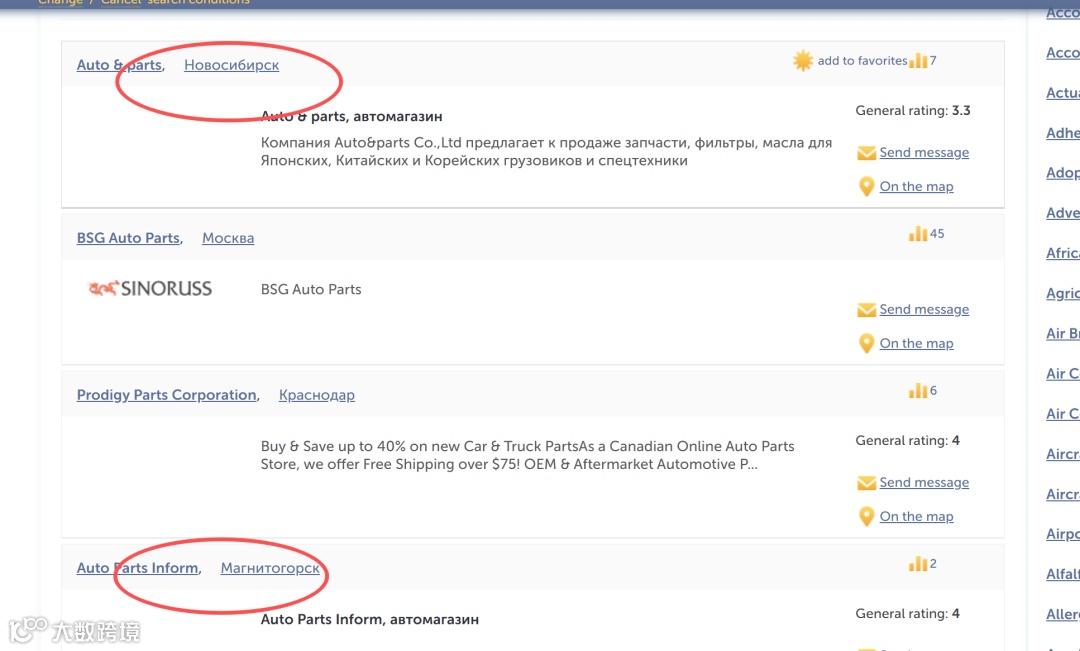Image resolution: width=1080 pixels, height=651 pixels.
Task: Click map pin icon in BSG Auto Parts card
Action: 866,344
